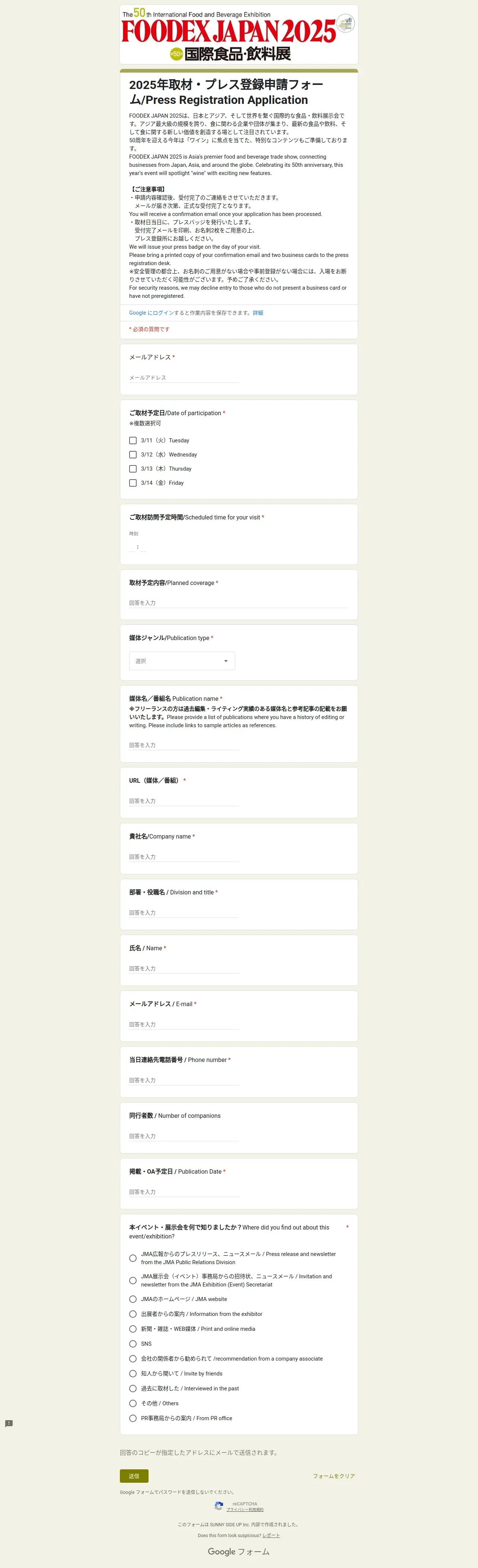The height and width of the screenshot is (1568, 478).
Task: Click the top email address field
Action: pyautogui.click(x=184, y=378)
